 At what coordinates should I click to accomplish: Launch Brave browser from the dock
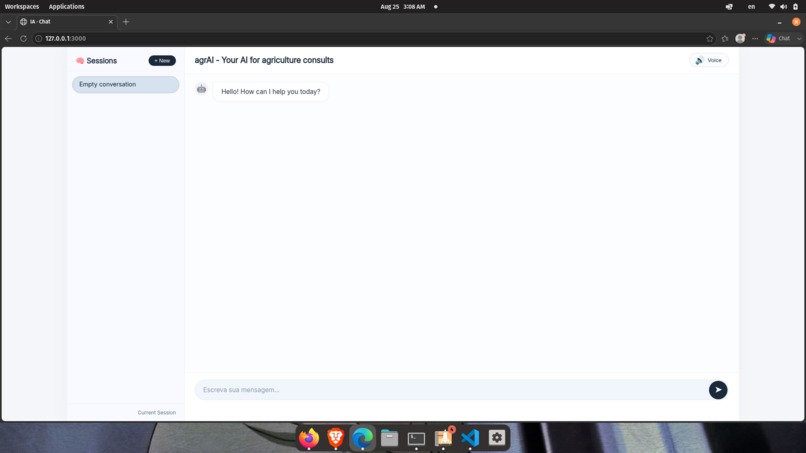tap(336, 438)
